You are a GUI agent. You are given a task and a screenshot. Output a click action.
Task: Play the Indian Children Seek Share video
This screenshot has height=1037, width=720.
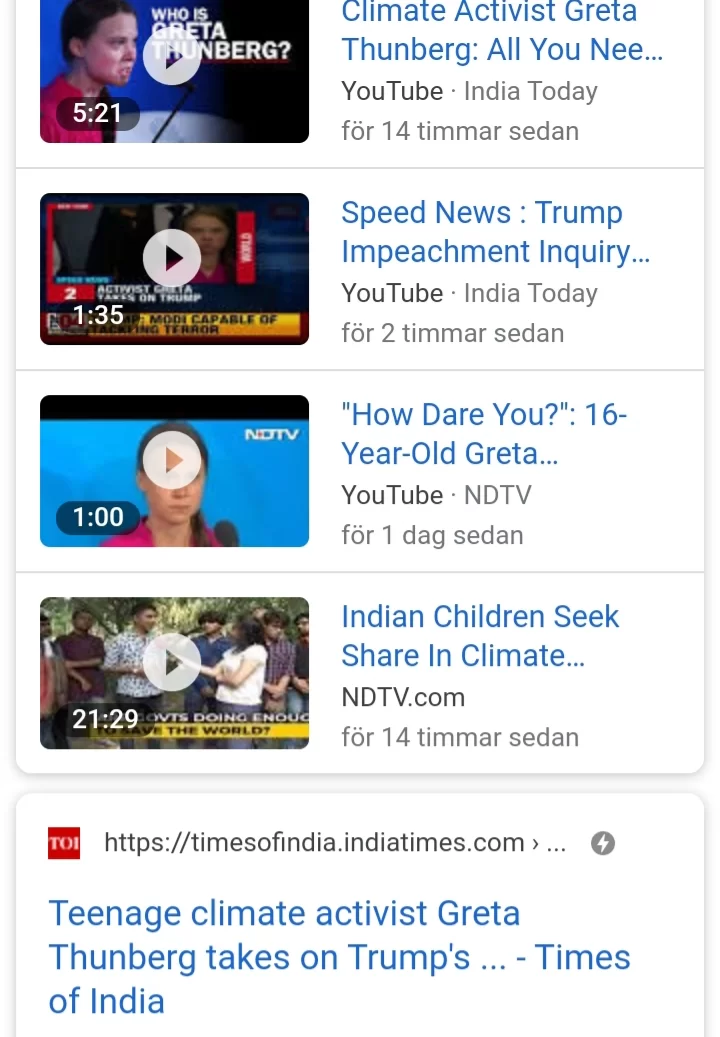click(172, 662)
